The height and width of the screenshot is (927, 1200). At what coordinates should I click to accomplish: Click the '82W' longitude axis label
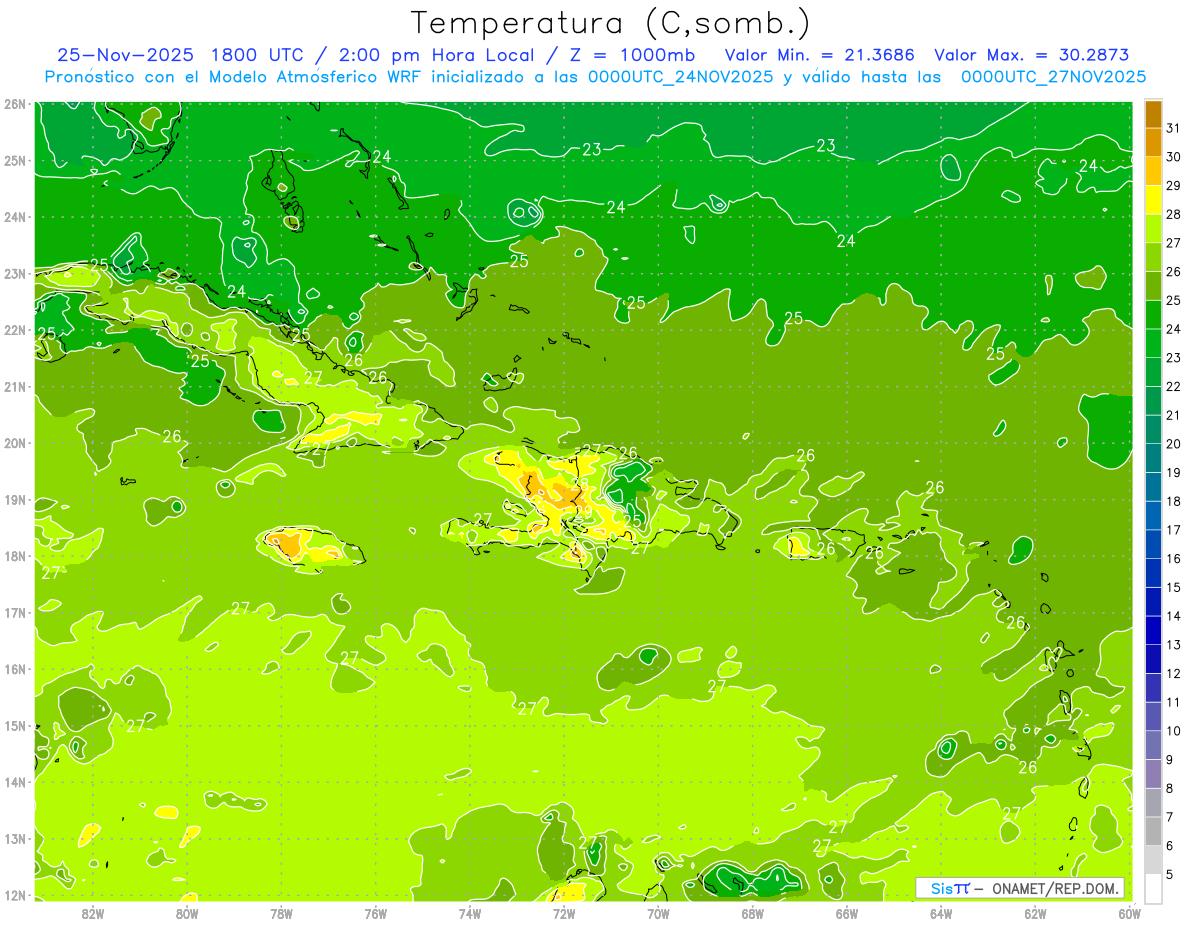[x=93, y=913]
